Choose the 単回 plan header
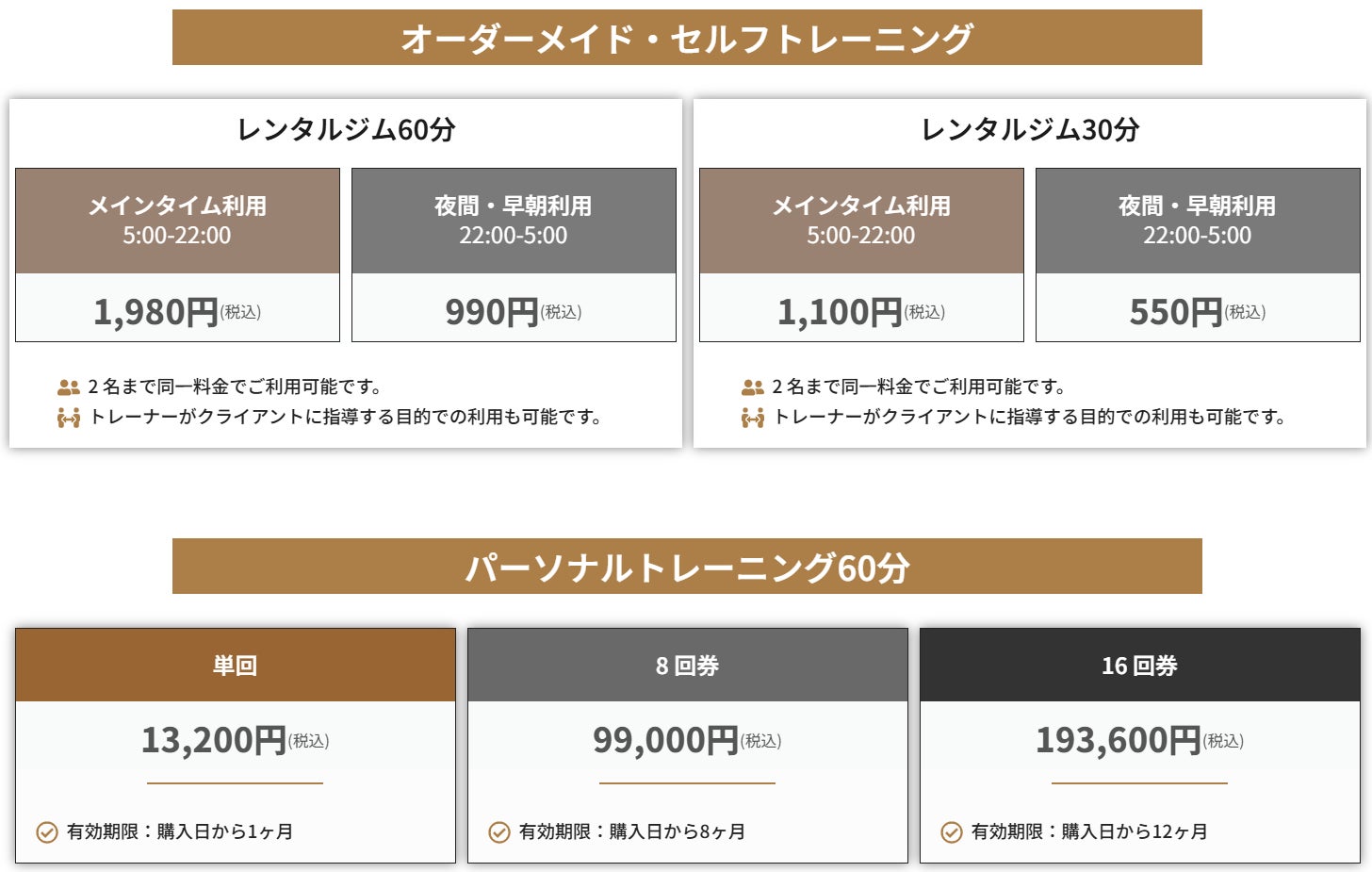The width and height of the screenshot is (1372, 872). point(235,666)
